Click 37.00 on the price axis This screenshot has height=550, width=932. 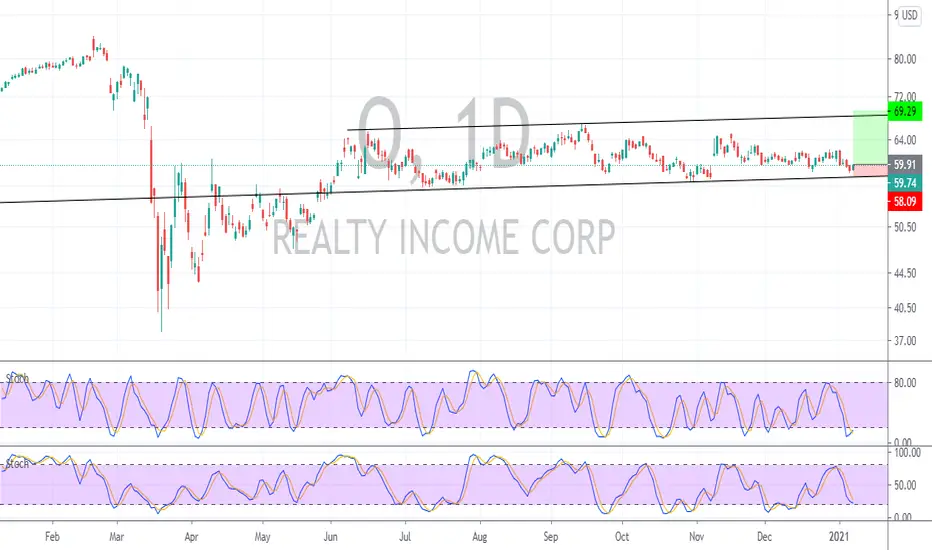905,341
